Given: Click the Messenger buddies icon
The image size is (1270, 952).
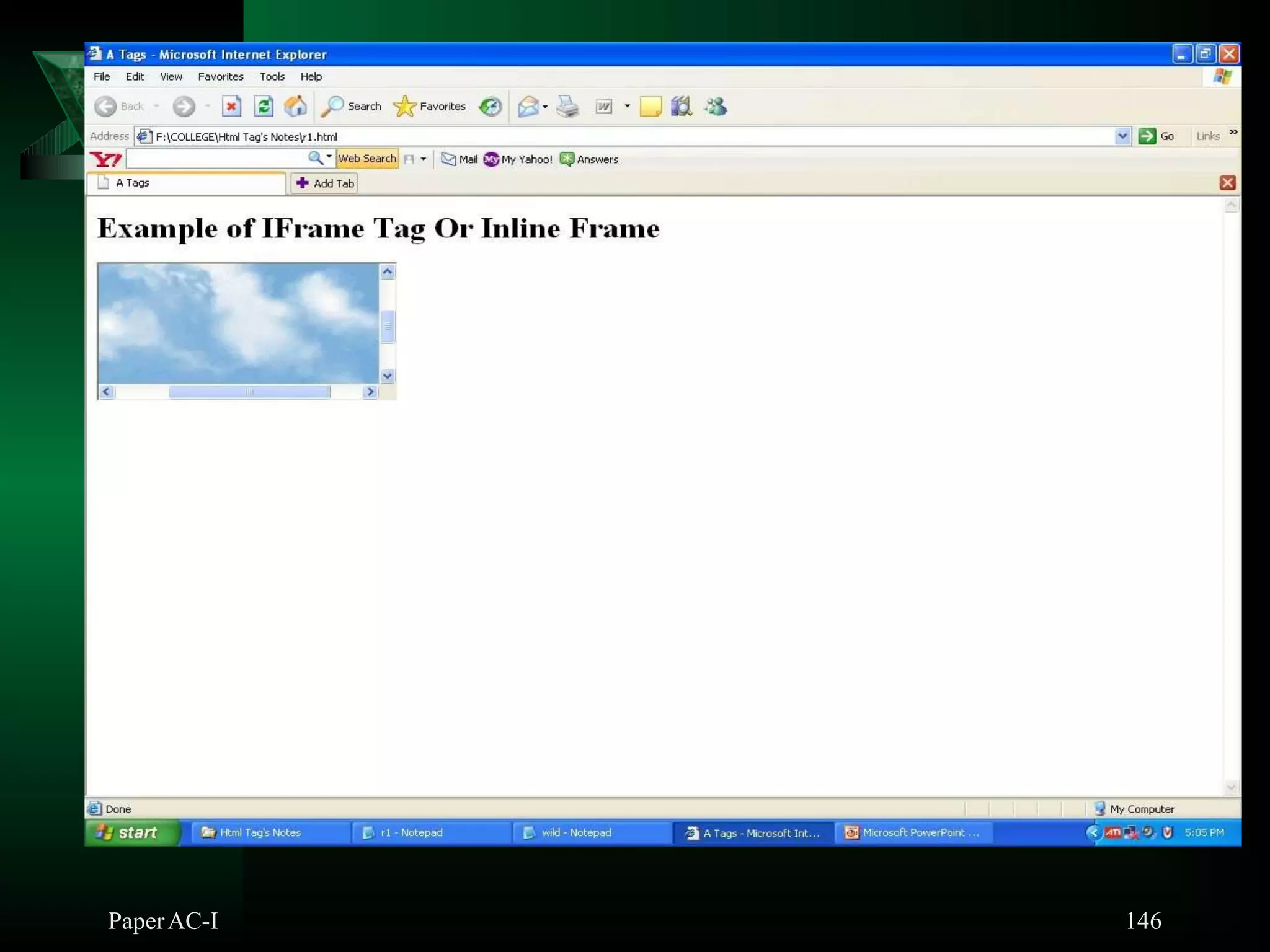Looking at the screenshot, I should pos(716,107).
